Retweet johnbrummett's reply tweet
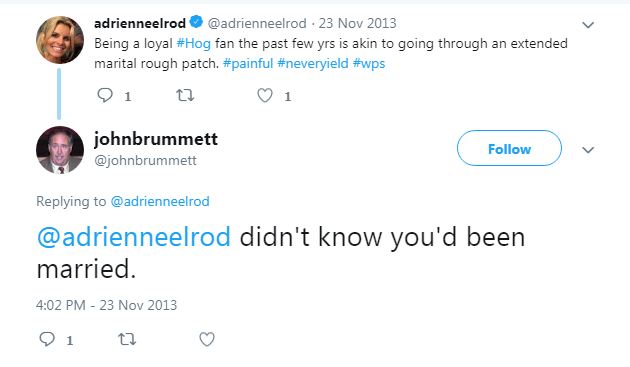 click(127, 340)
